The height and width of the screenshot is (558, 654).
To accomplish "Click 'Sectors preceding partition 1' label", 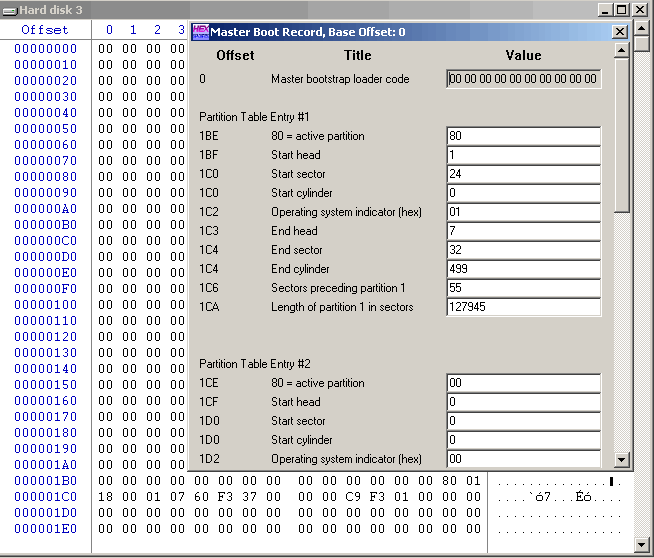I will [338, 288].
